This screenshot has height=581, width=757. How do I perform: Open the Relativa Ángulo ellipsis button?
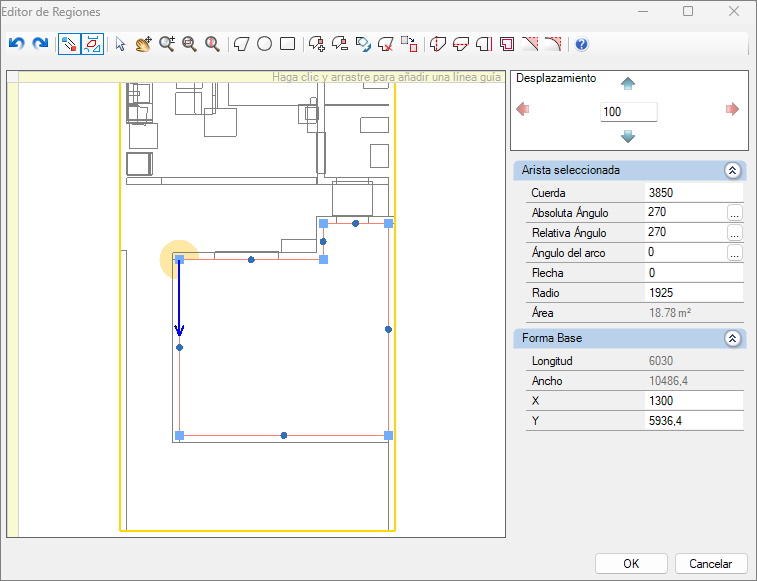(734, 233)
